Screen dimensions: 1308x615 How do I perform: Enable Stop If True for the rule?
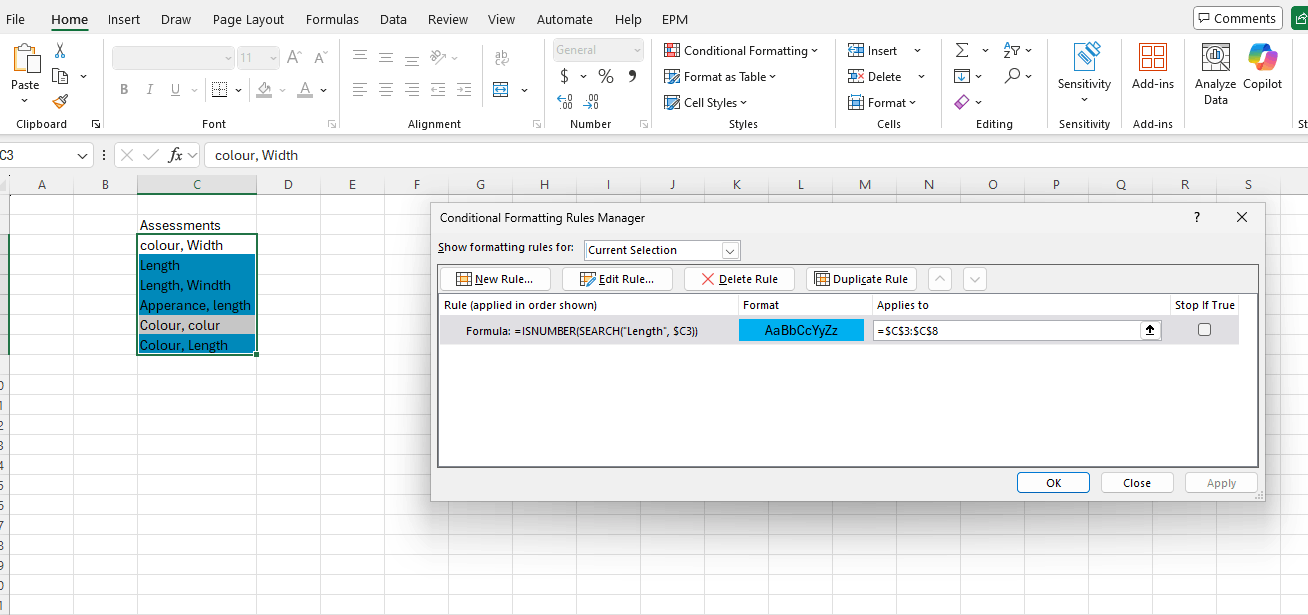1204,329
